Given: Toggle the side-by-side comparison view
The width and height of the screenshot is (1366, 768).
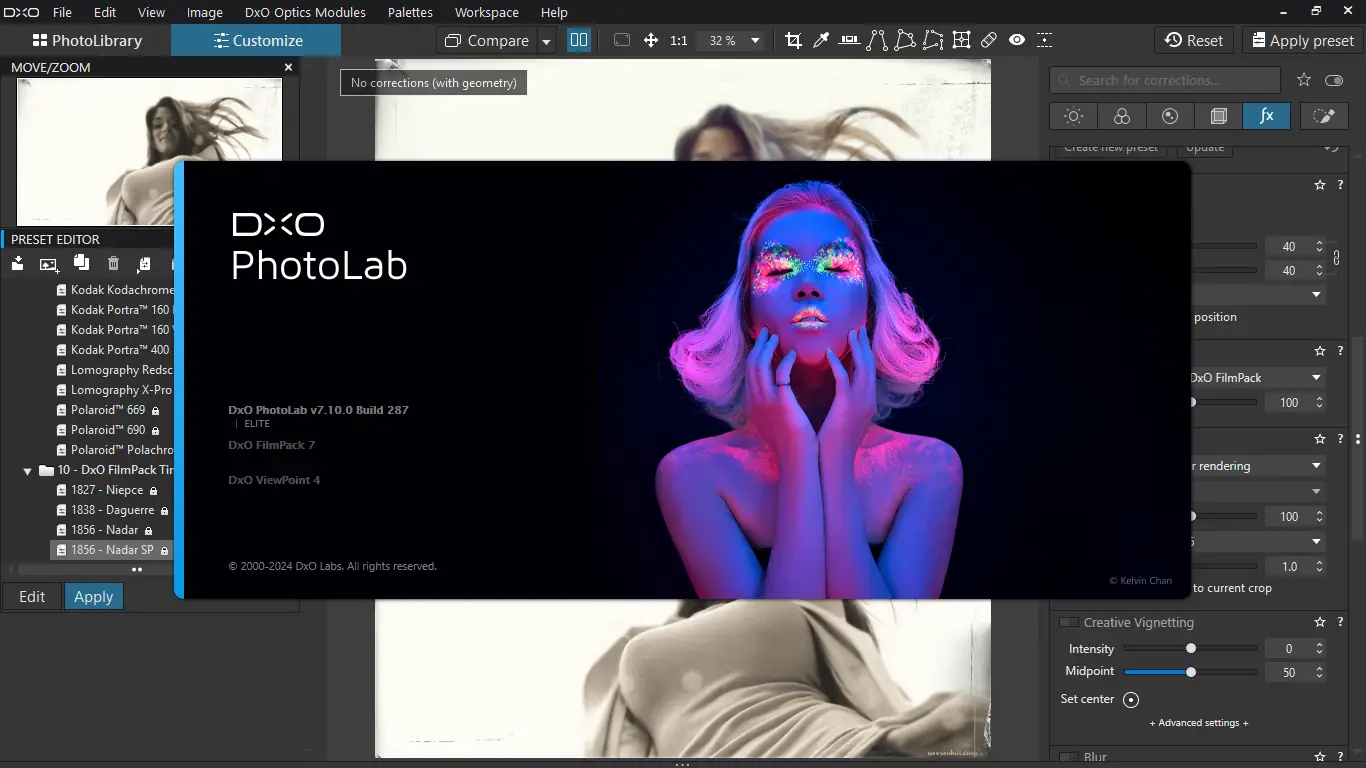Looking at the screenshot, I should pyautogui.click(x=579, y=41).
